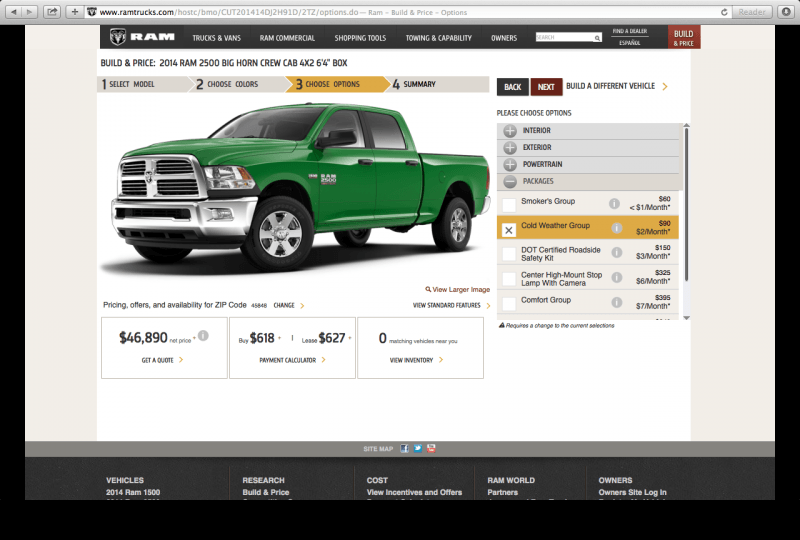This screenshot has height=540, width=800.
Task: Reload the page with refresh icon
Action: (724, 12)
